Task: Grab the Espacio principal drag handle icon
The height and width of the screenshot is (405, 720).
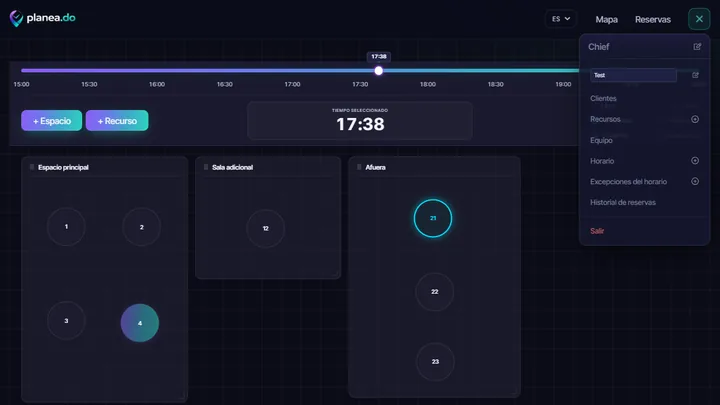Action: pyautogui.click(x=32, y=167)
